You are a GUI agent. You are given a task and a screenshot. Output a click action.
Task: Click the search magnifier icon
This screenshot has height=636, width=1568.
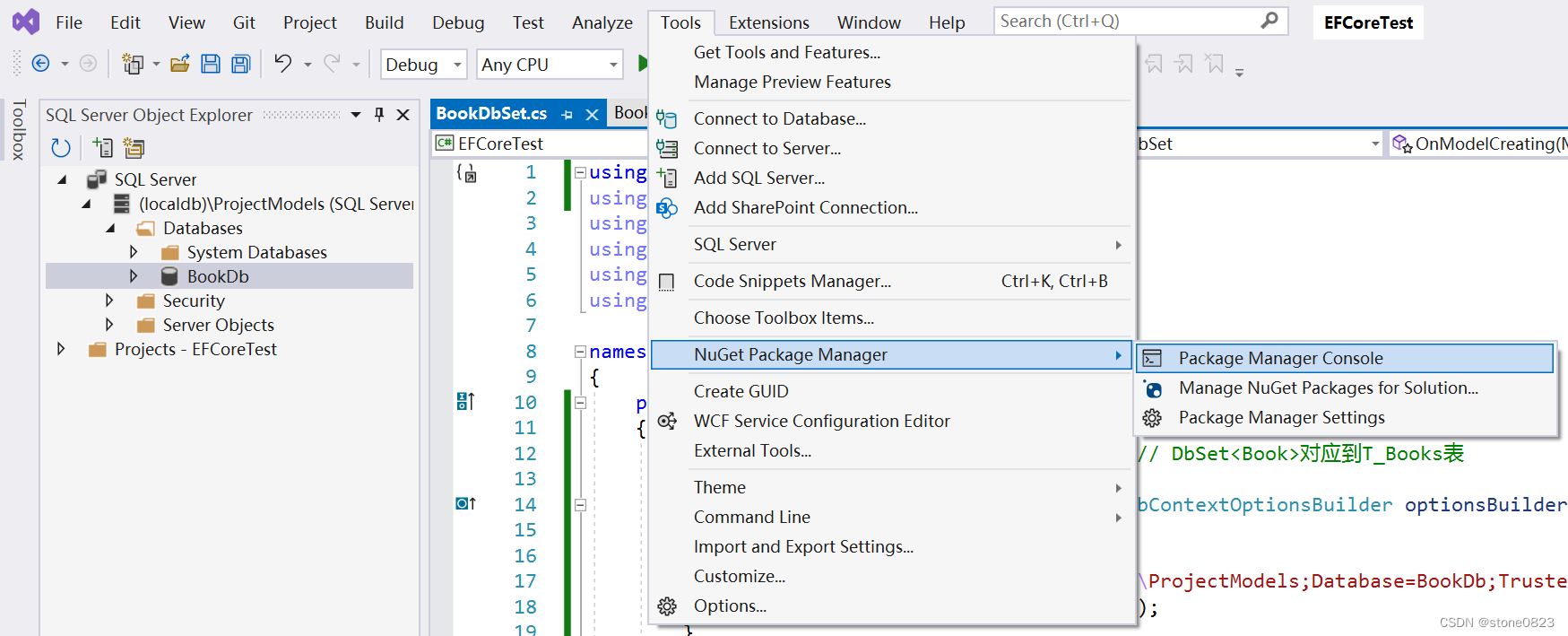click(1269, 20)
